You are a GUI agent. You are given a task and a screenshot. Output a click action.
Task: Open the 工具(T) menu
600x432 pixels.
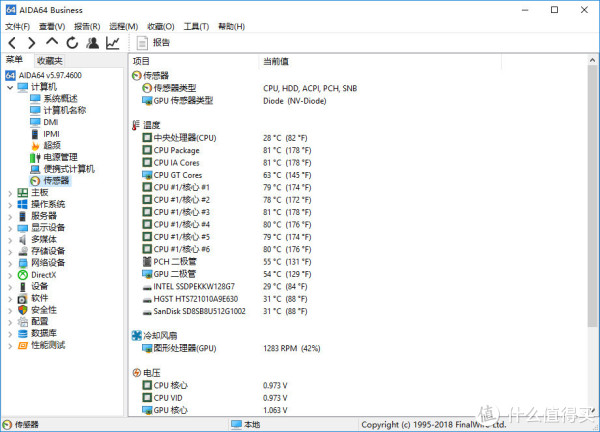point(196,26)
